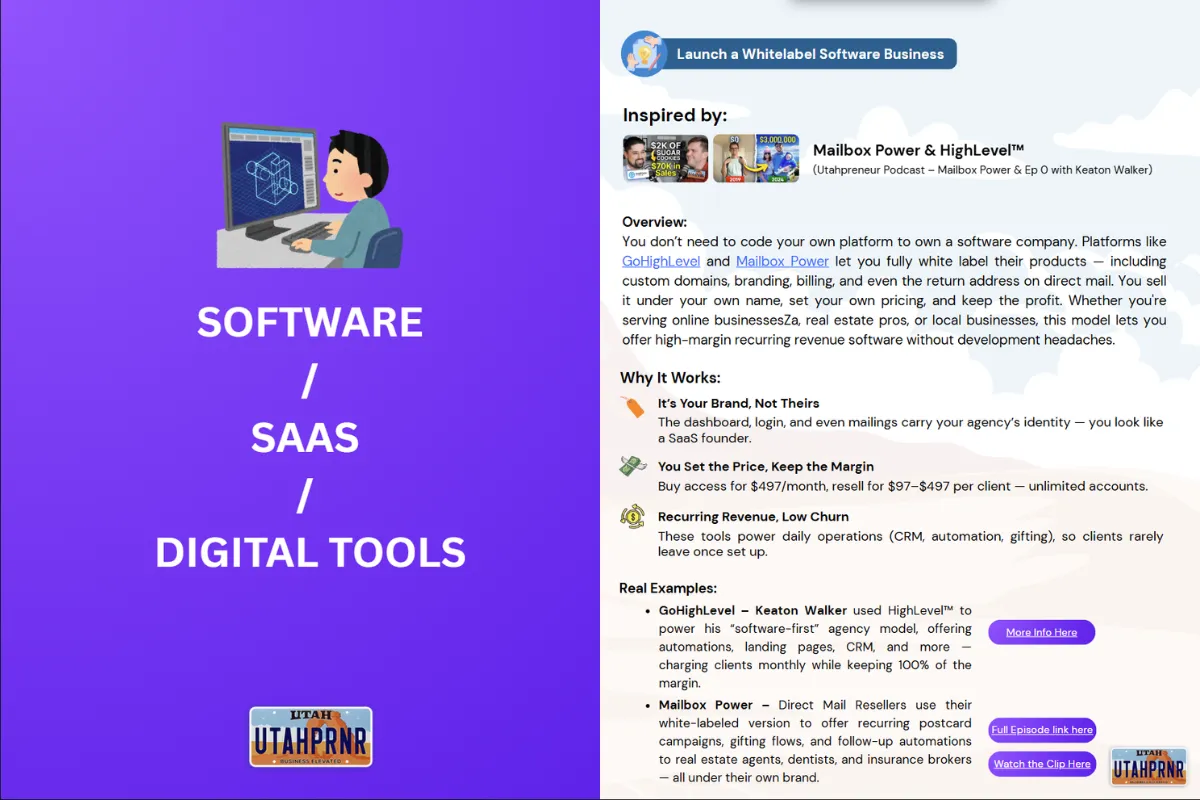Click the sentence about tools powering daily operations
This screenshot has height=800, width=1200.
point(911,544)
